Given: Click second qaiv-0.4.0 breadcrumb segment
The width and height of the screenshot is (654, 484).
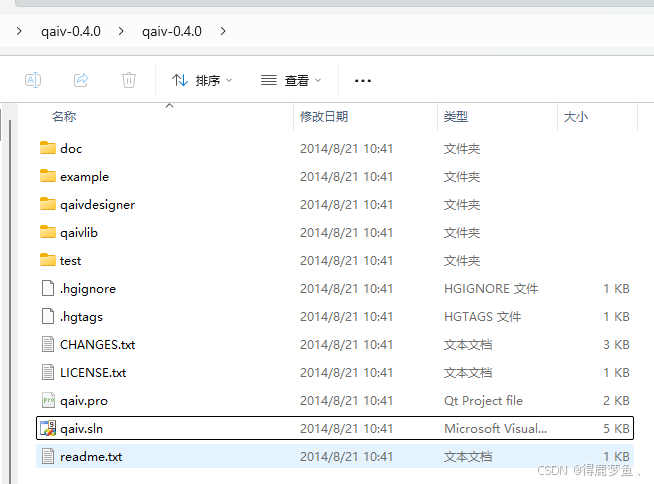Looking at the screenshot, I should click(x=172, y=31).
